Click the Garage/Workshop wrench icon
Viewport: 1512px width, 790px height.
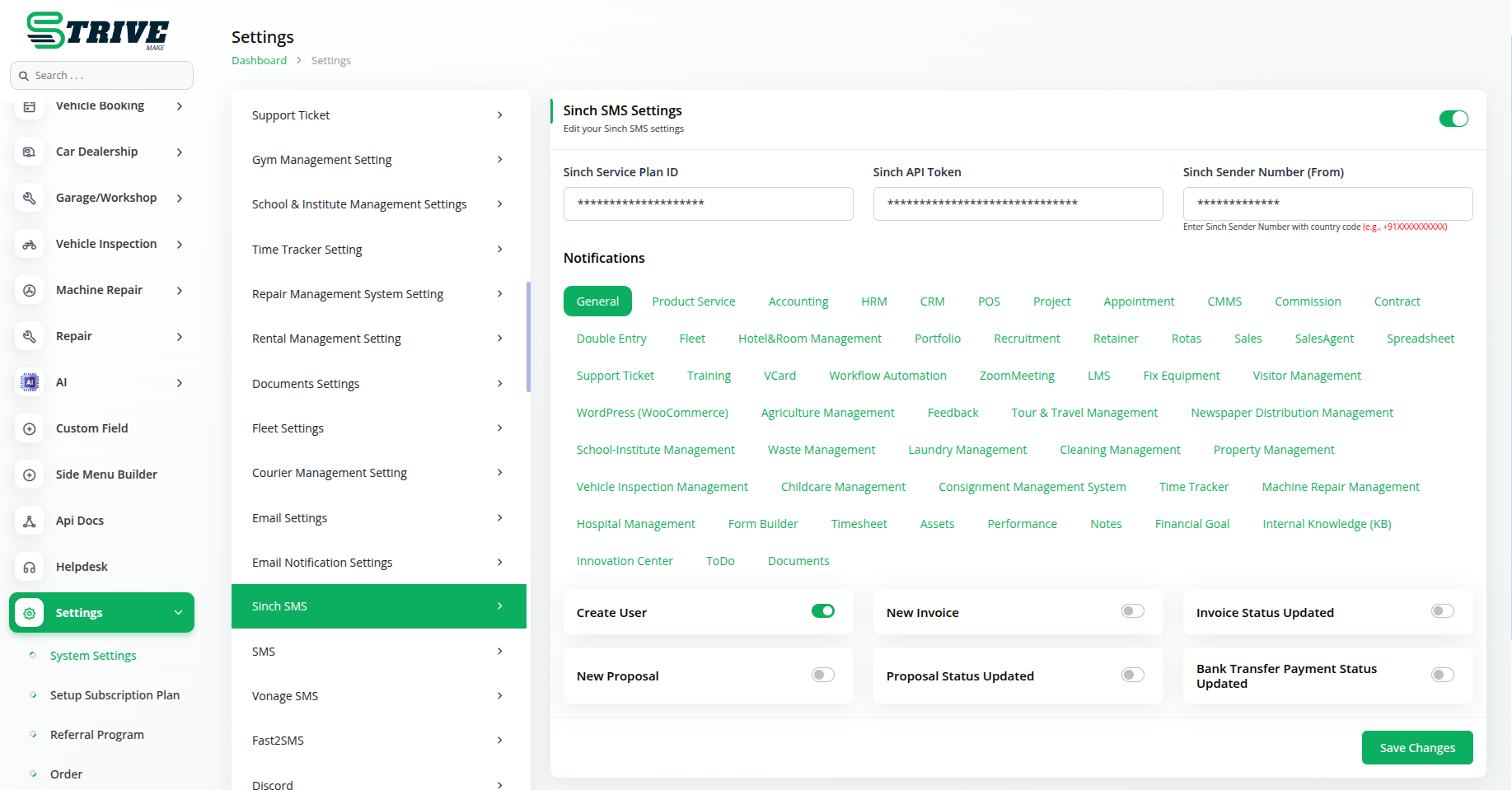pos(30,198)
